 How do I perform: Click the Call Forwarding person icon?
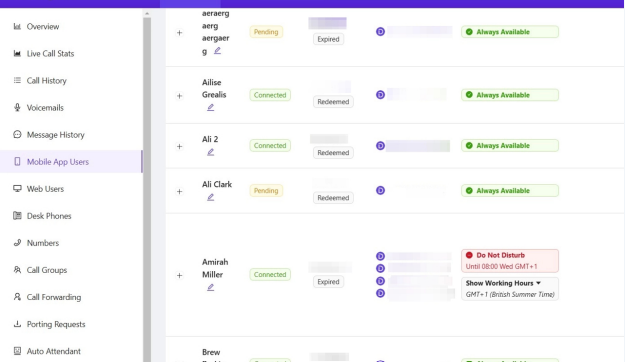pos(17,297)
